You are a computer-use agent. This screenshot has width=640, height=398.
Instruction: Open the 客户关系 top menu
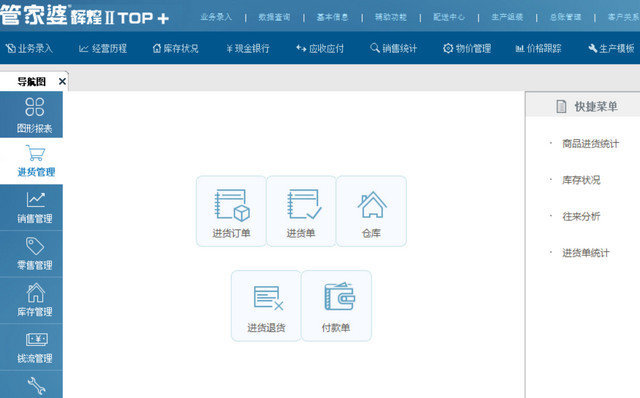[x=623, y=17]
